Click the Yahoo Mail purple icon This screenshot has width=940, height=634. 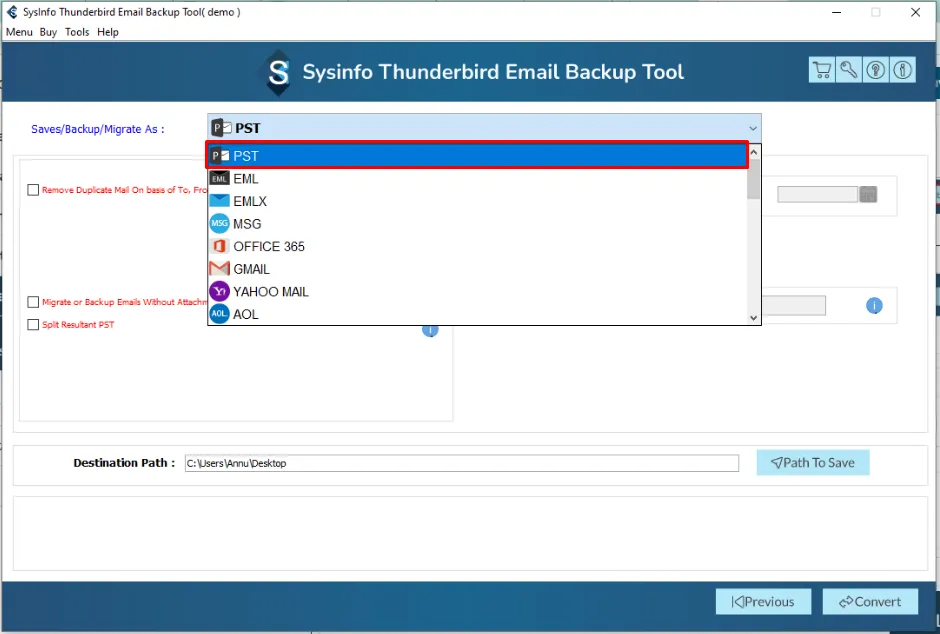219,291
